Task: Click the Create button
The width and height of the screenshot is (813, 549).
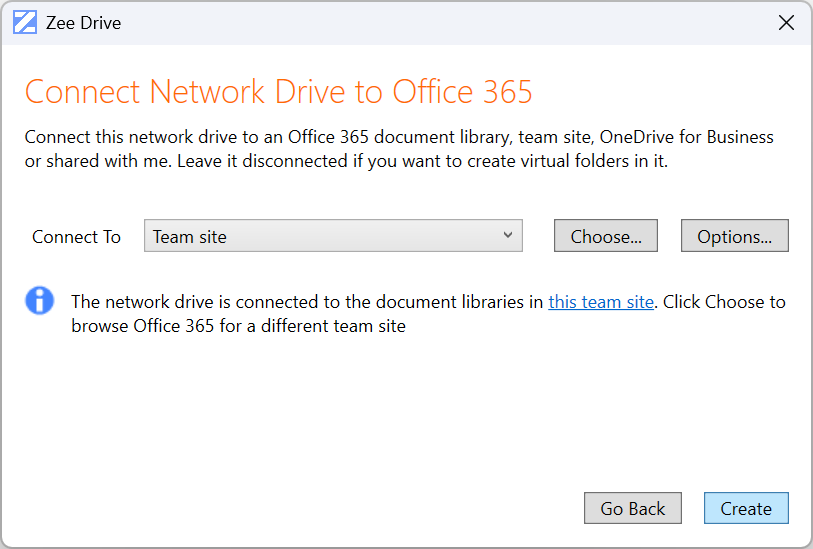Action: (x=746, y=508)
